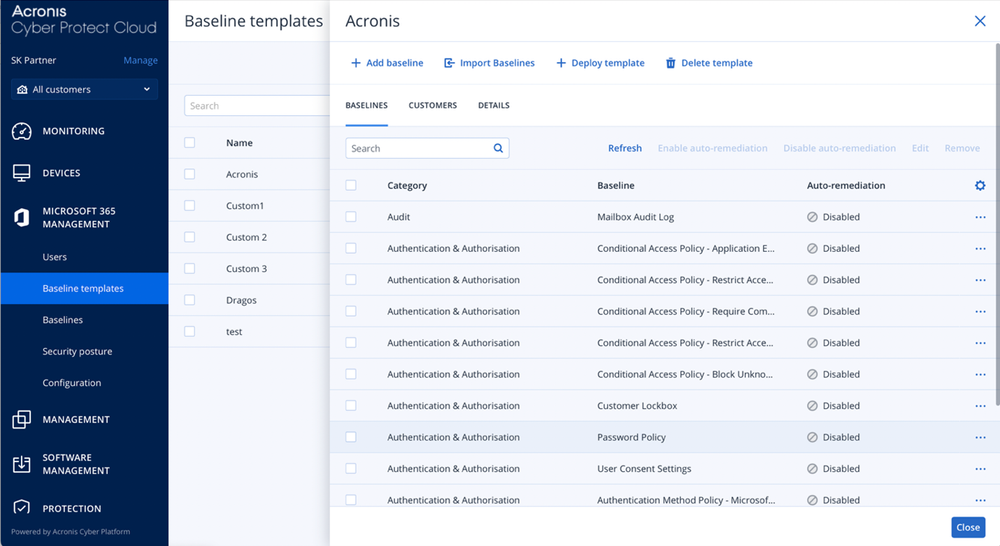This screenshot has height=546, width=1000.
Task: Open more actions for User Consent Settings
Action: pos(980,469)
